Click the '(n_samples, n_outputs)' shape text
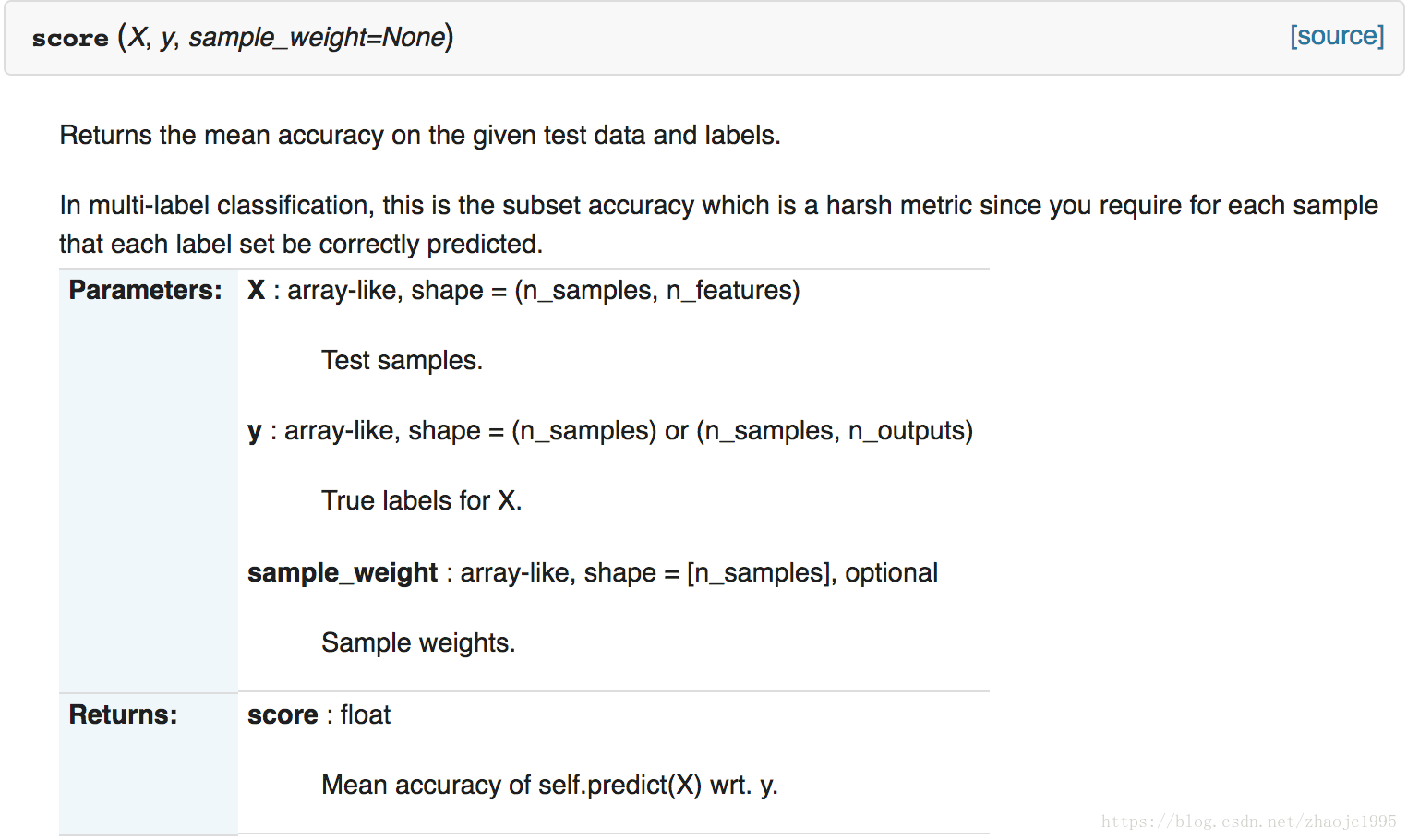The height and width of the screenshot is (840, 1407). tap(835, 431)
